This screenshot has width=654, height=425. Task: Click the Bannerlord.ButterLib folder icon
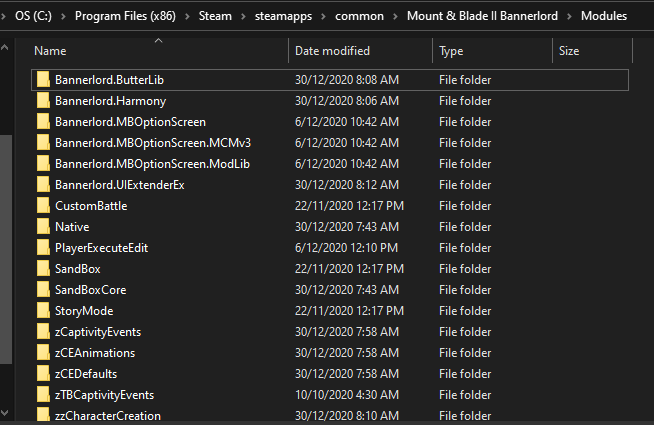pos(43,79)
